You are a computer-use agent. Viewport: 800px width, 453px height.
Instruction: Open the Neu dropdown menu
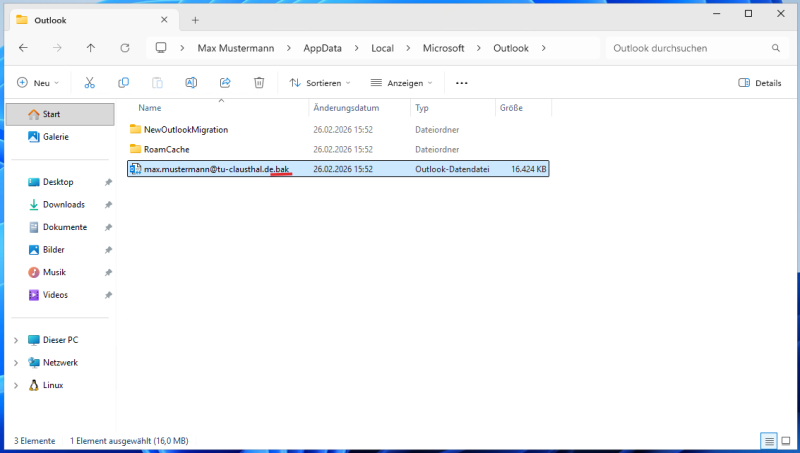pos(39,83)
